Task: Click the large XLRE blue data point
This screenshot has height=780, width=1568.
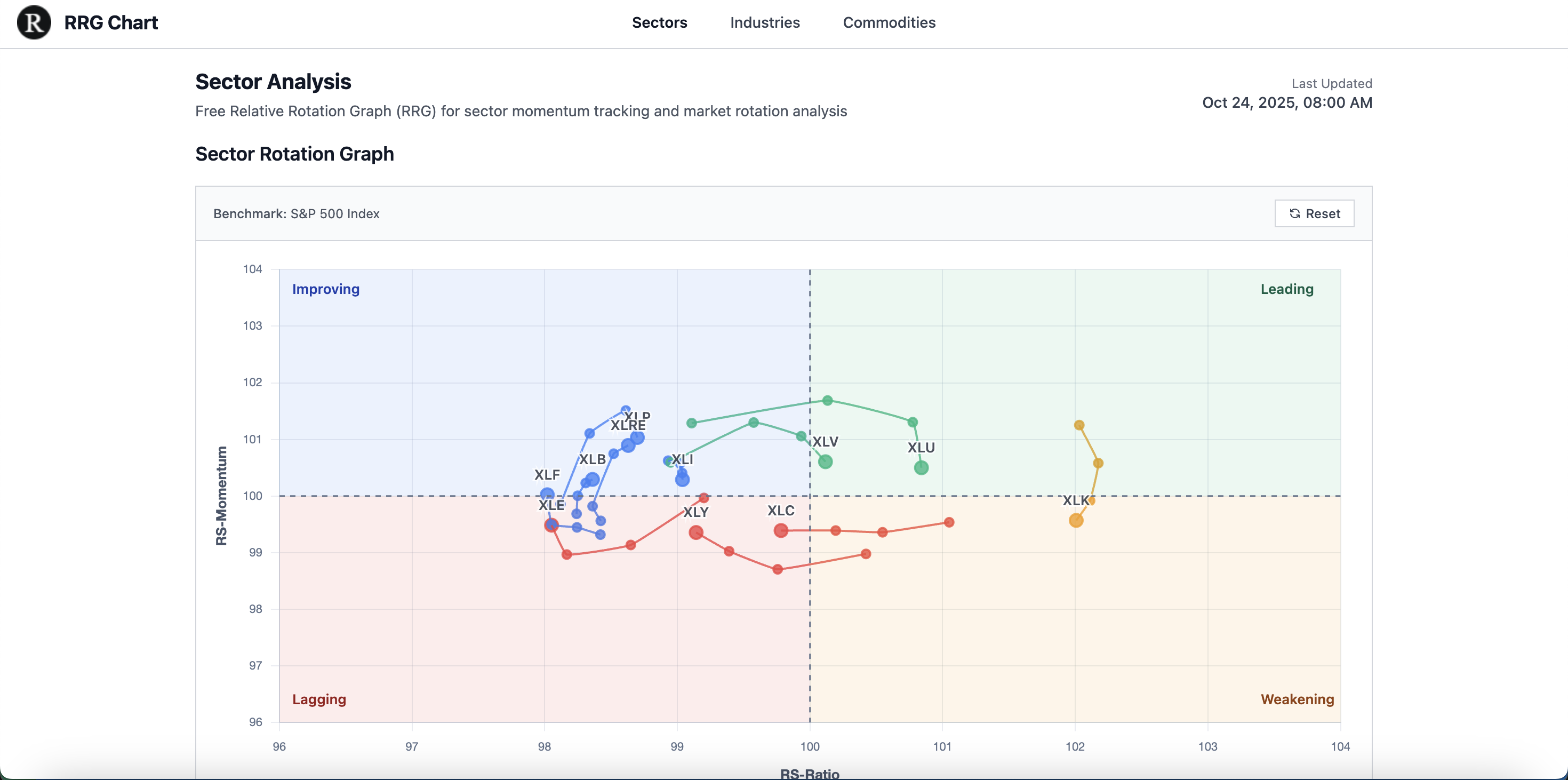Action: point(628,445)
